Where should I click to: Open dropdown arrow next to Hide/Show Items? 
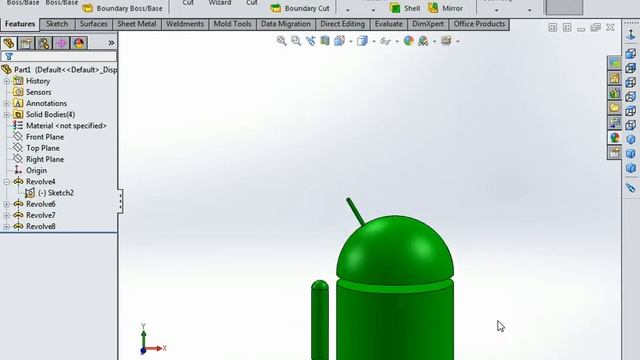click(397, 42)
